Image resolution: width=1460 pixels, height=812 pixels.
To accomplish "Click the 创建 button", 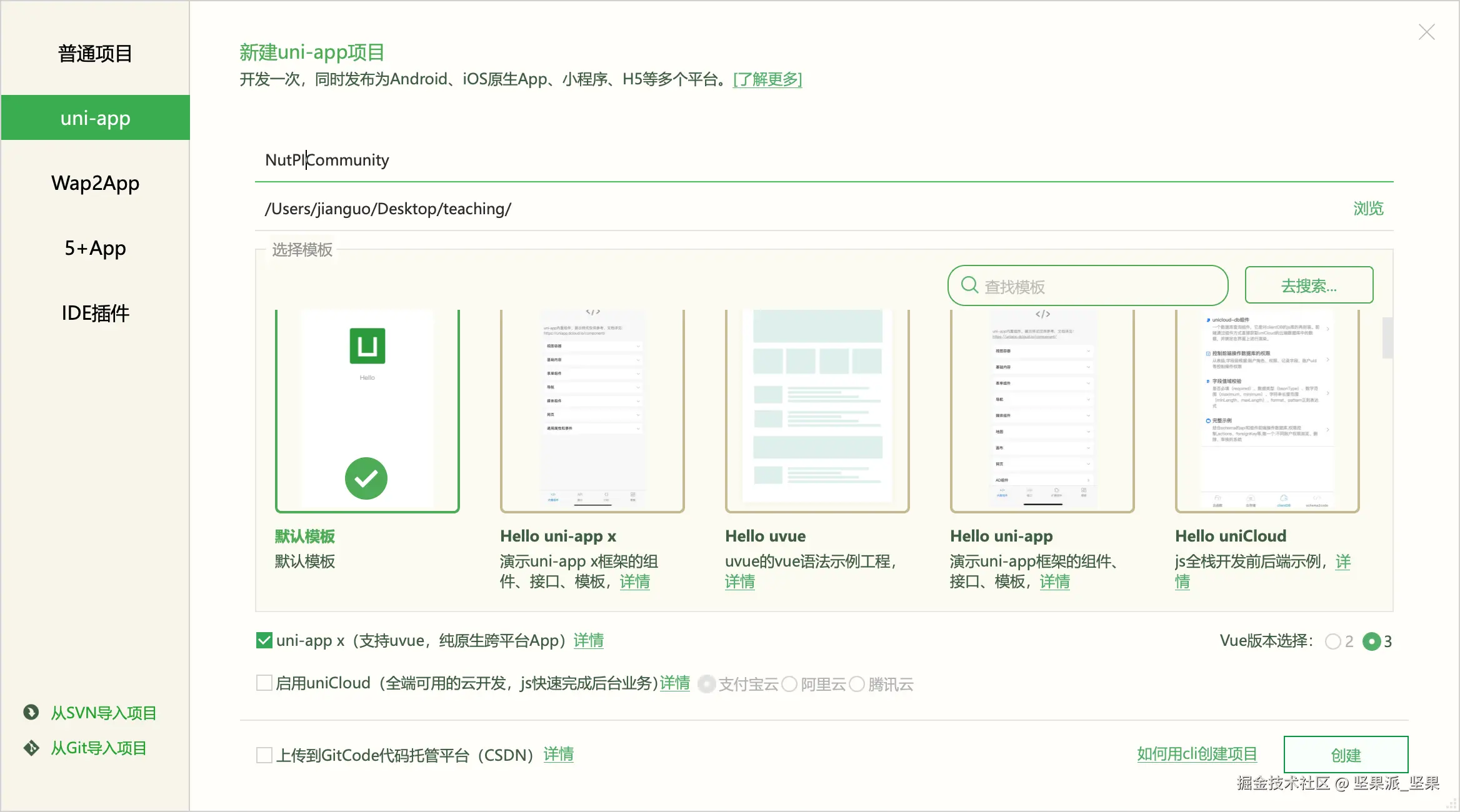I will point(1346,755).
